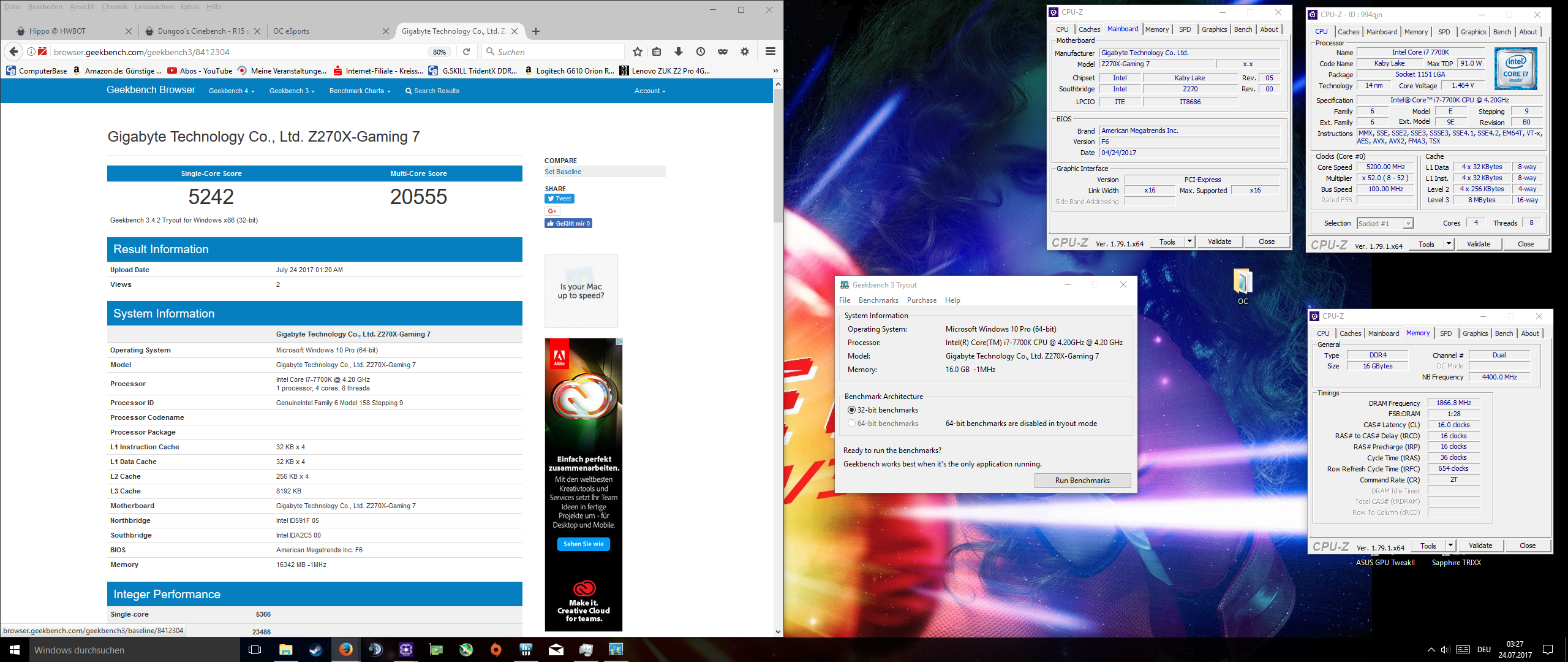Show more bookmarks toolbar items
This screenshot has width=1568, height=662.
(x=775, y=71)
